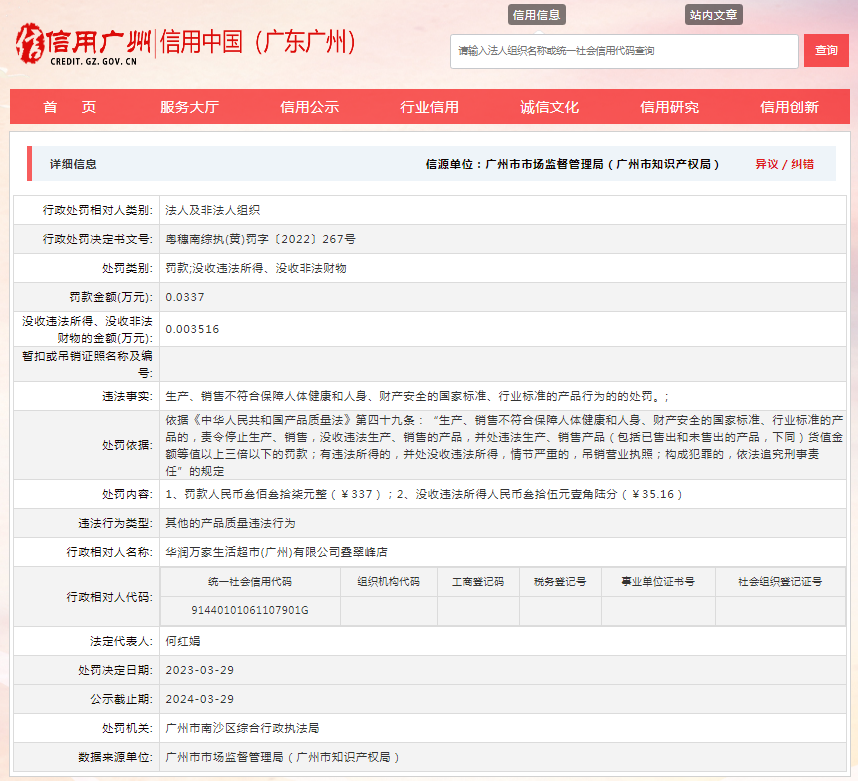Click the 信用中国（广东广州）header title

pyautogui.click(x=257, y=42)
